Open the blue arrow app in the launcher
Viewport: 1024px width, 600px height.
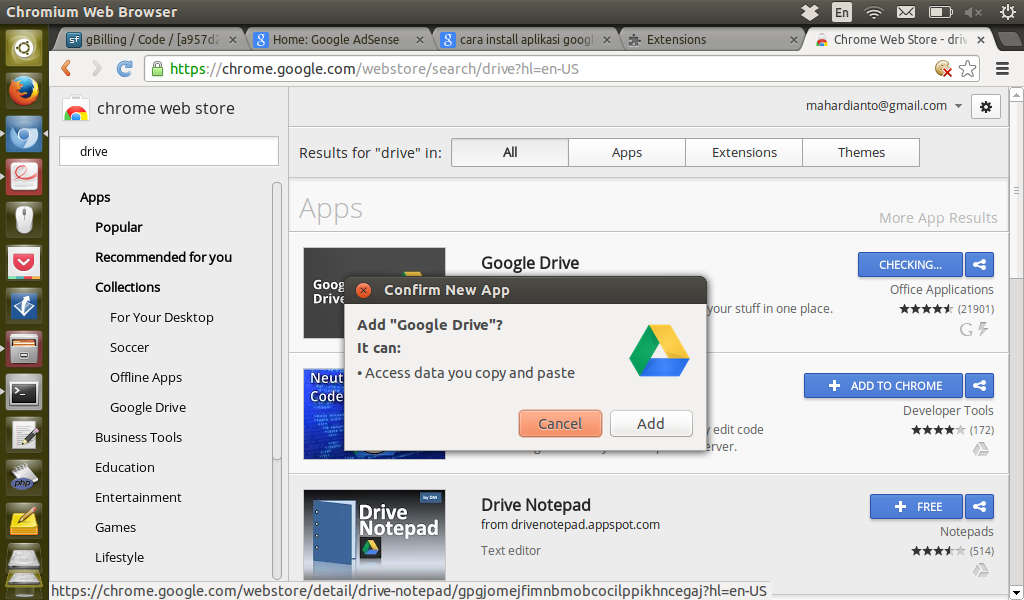pyautogui.click(x=24, y=306)
